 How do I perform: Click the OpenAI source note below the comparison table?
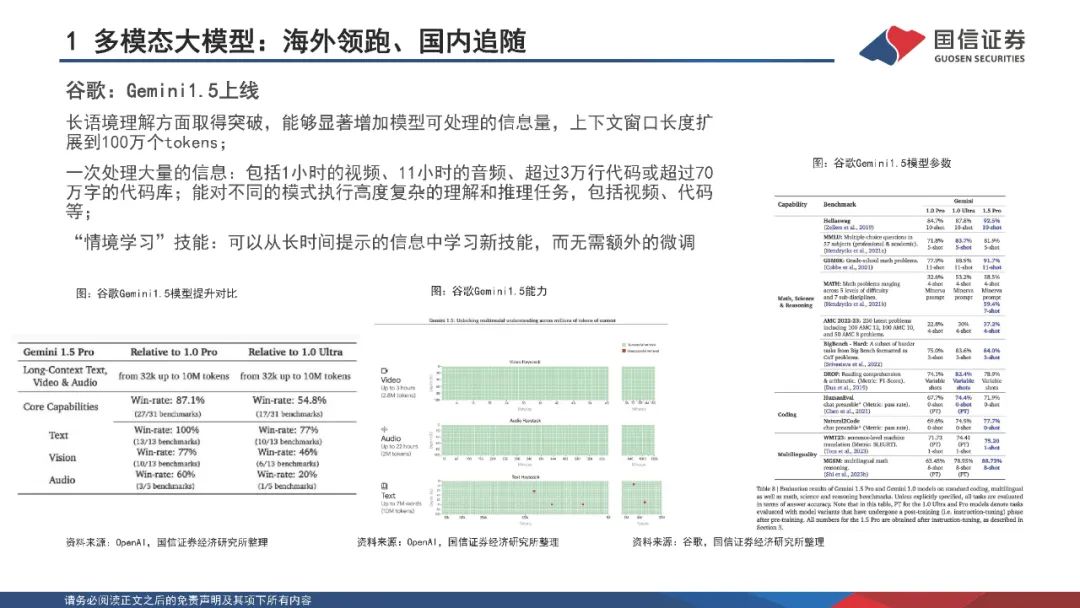coord(167,543)
